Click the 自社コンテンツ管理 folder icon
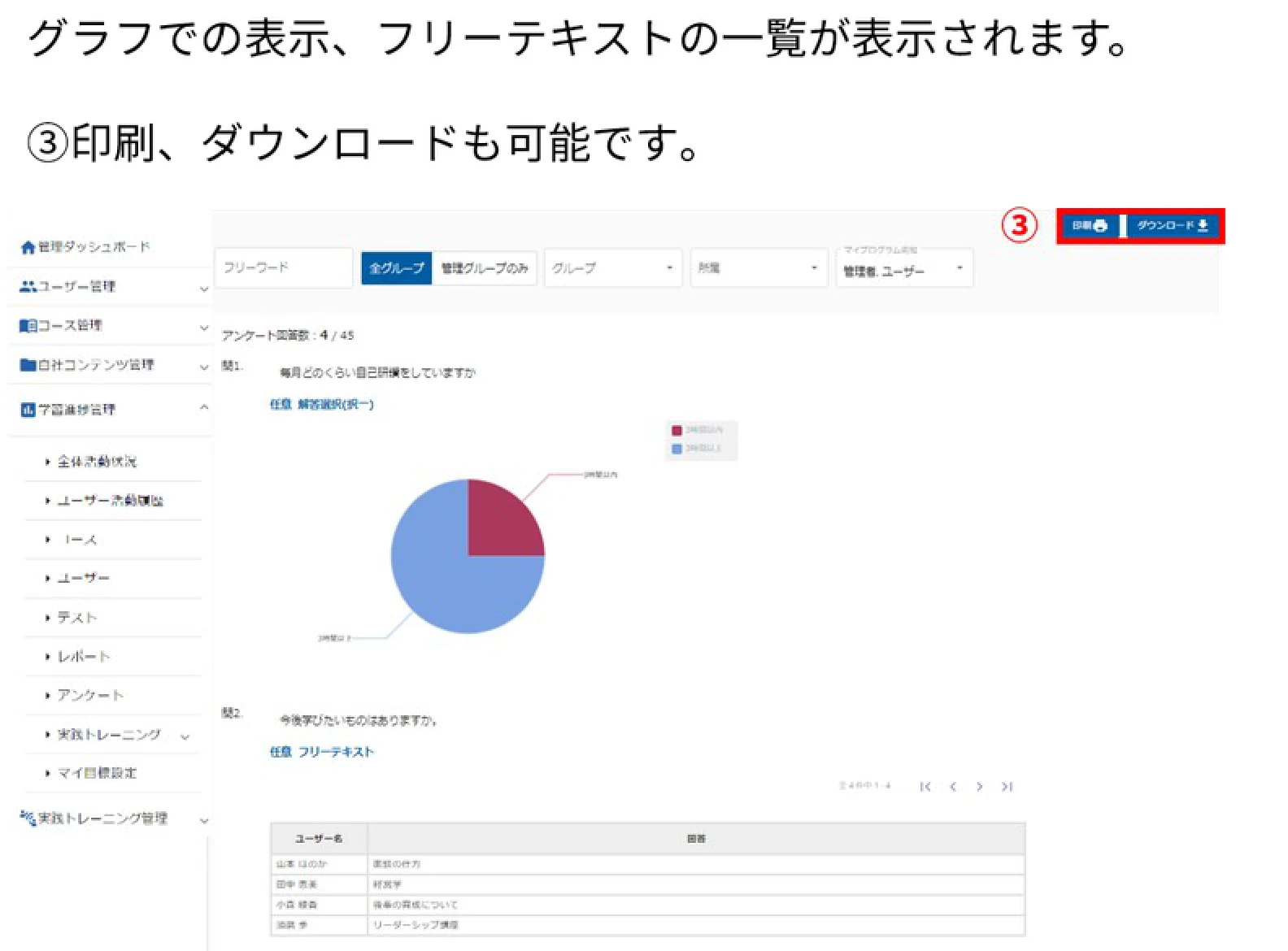 point(28,365)
